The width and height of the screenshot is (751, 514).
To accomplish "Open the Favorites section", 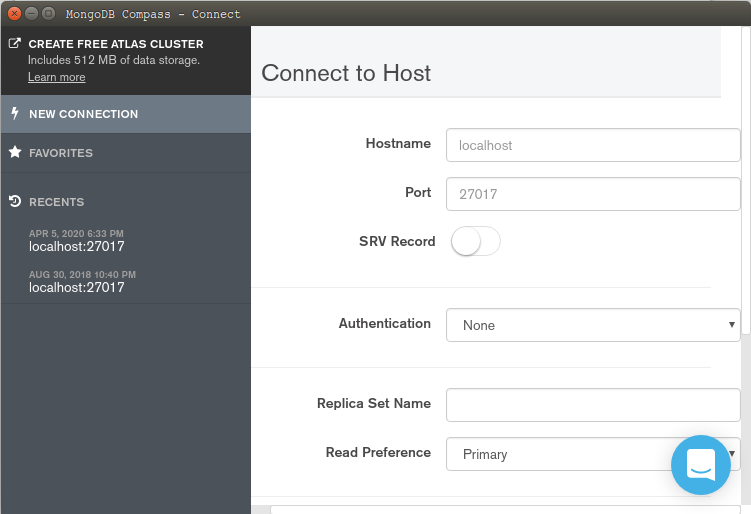I will (x=126, y=153).
